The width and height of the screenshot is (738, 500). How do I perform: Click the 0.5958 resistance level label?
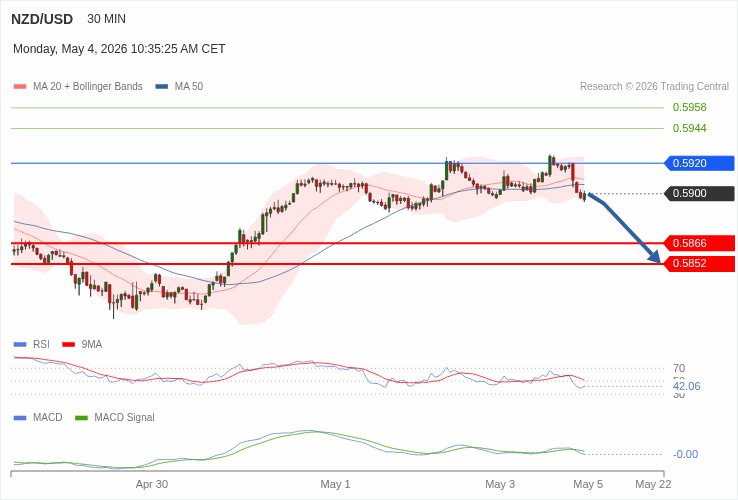690,107
